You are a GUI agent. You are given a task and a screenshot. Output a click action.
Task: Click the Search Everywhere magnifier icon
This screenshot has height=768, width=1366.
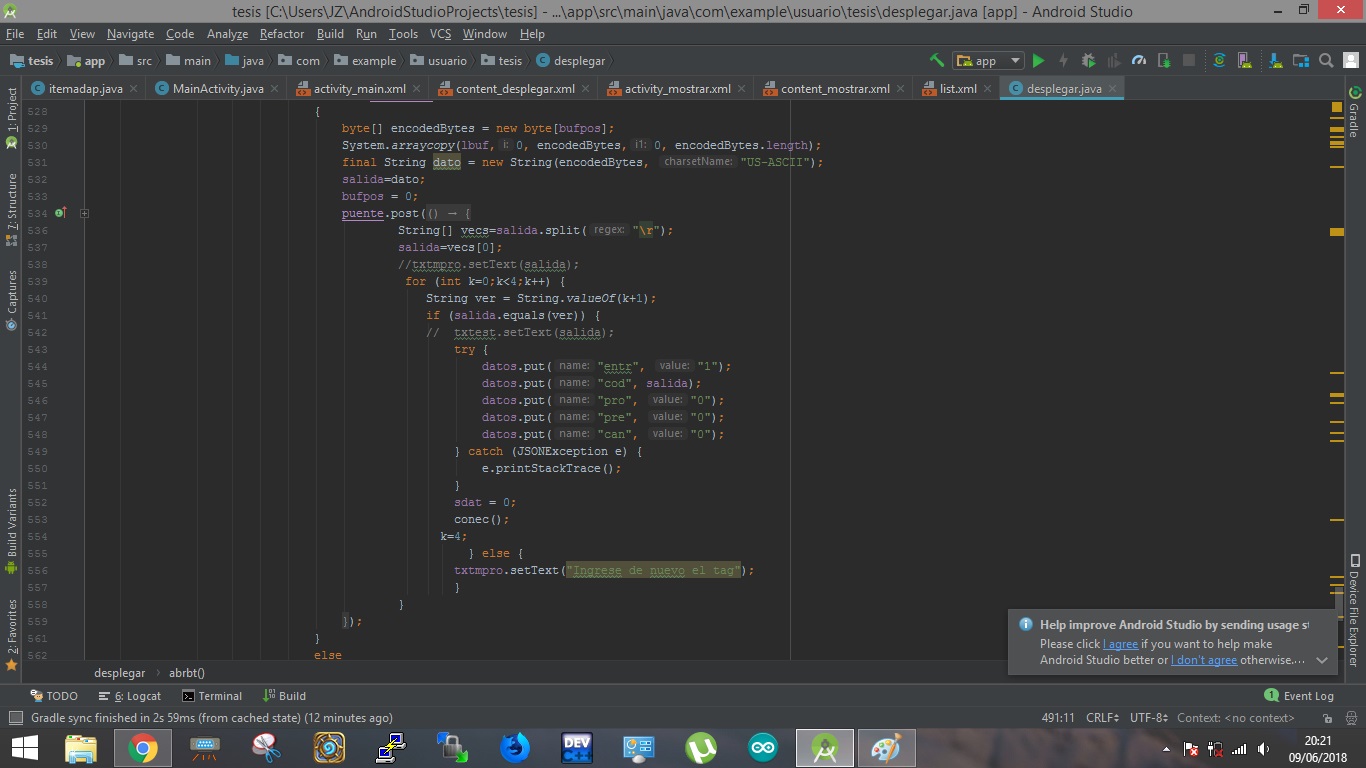[1326, 60]
